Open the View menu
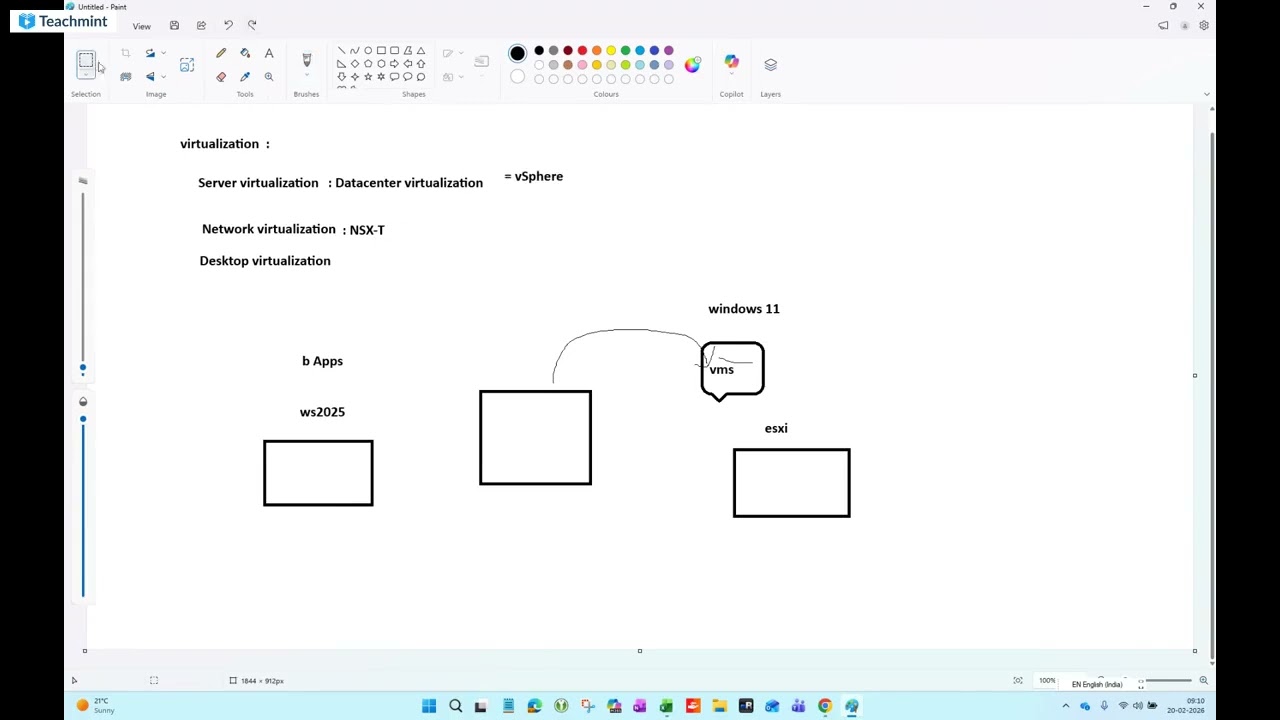 pos(142,26)
